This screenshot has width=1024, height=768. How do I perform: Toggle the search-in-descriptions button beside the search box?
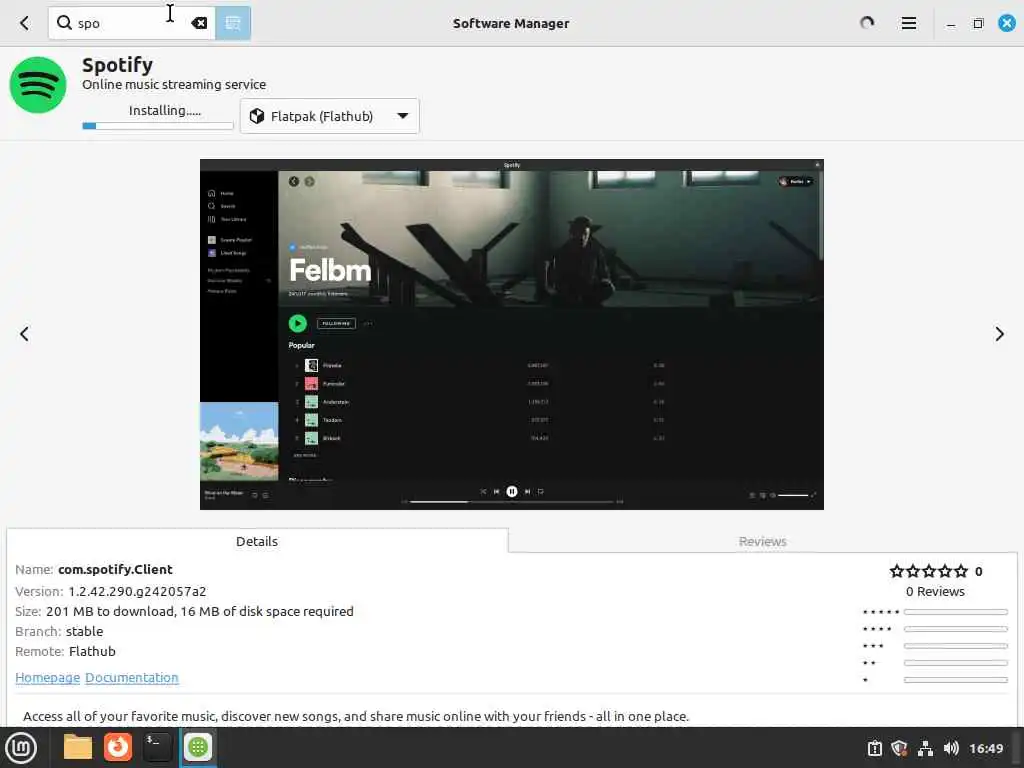[233, 24]
